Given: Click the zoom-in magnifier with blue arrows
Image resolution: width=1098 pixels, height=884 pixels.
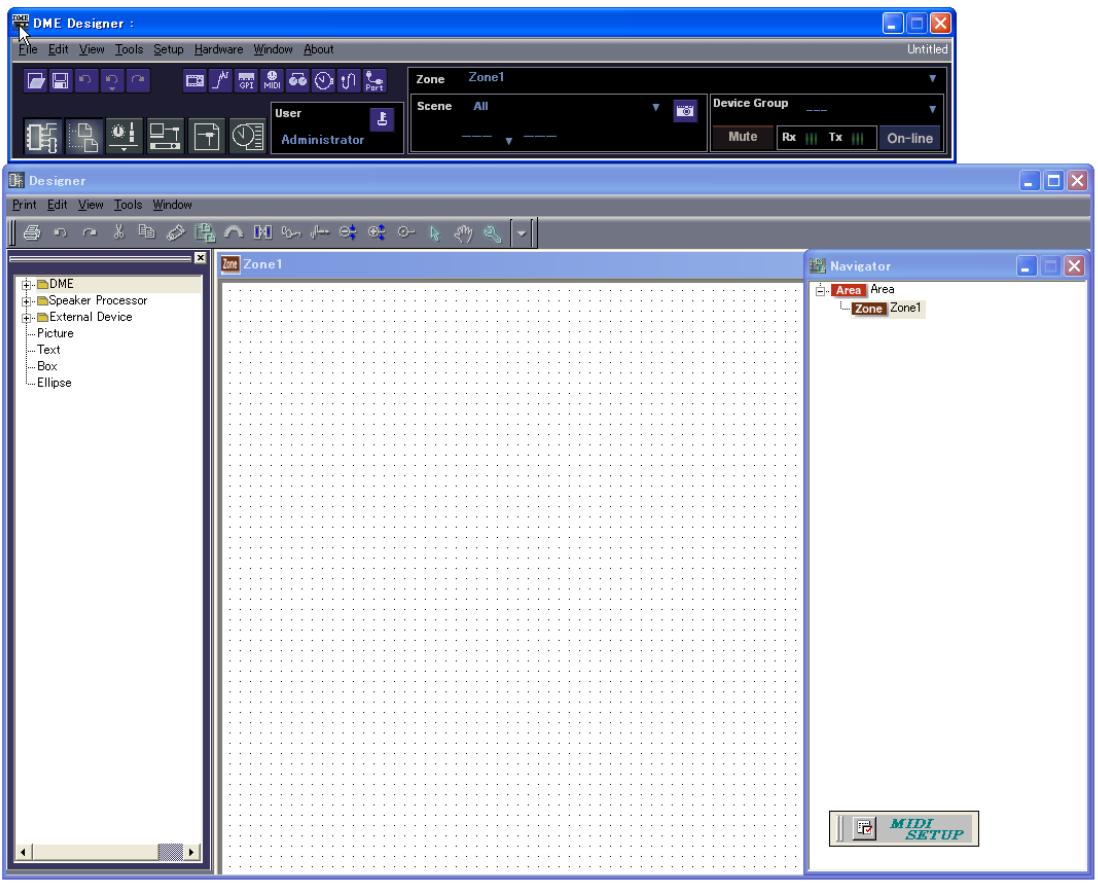Looking at the screenshot, I should 377,233.
